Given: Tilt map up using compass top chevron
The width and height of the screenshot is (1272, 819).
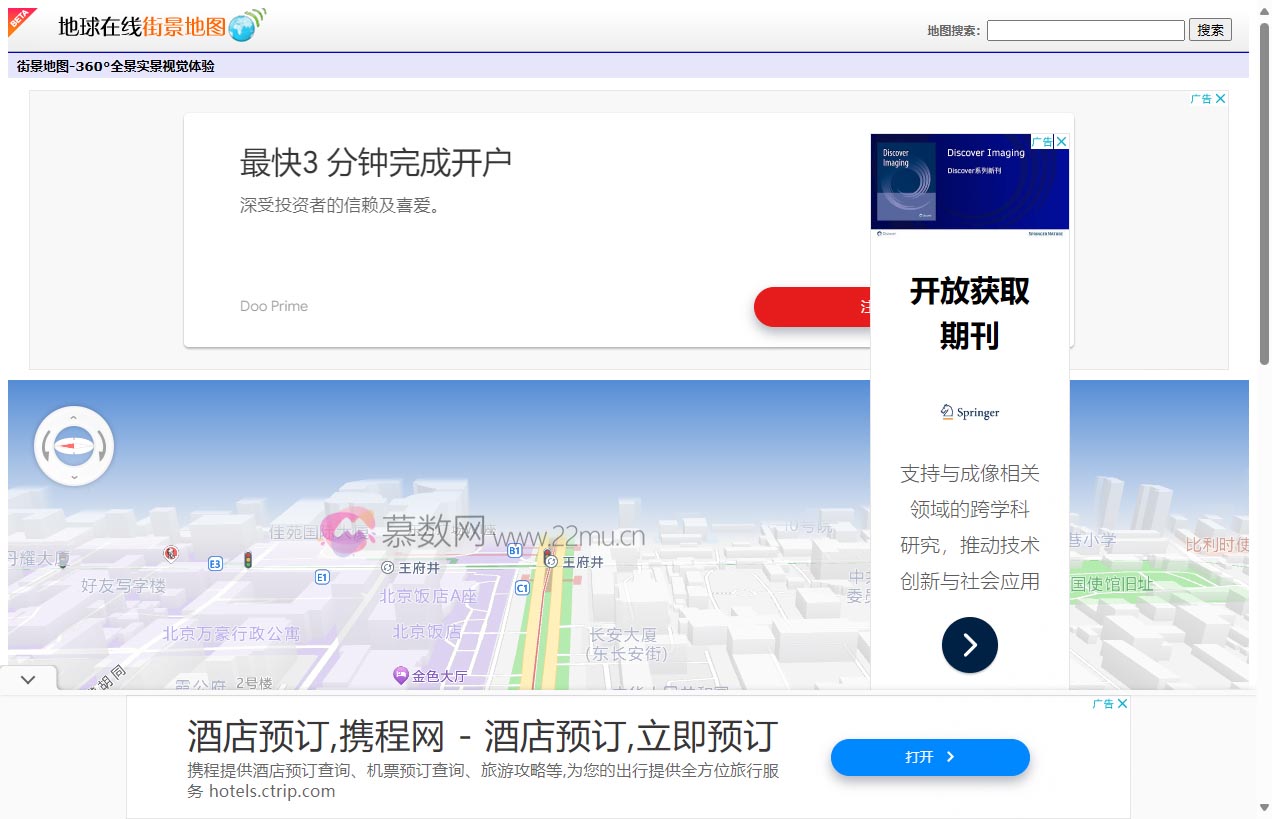Looking at the screenshot, I should point(74,416).
